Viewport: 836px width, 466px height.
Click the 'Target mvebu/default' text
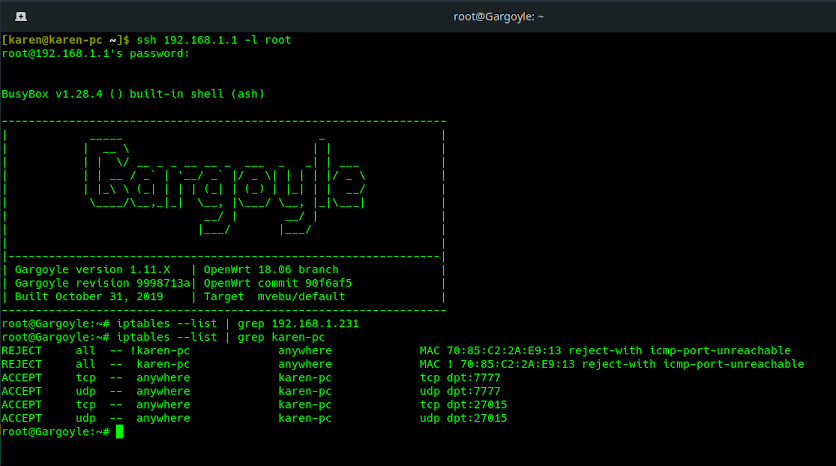pyautogui.click(x=274, y=296)
